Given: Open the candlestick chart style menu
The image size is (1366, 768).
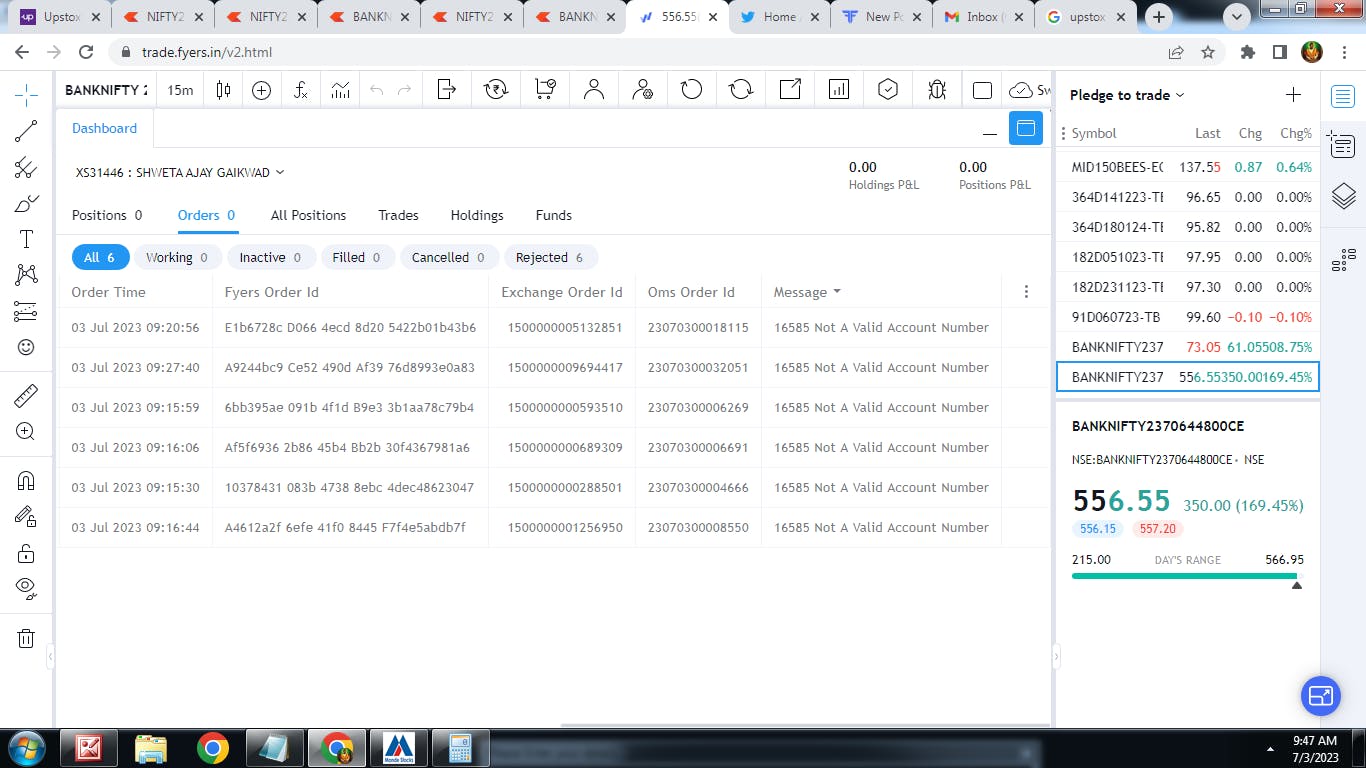Looking at the screenshot, I should click(x=223, y=90).
